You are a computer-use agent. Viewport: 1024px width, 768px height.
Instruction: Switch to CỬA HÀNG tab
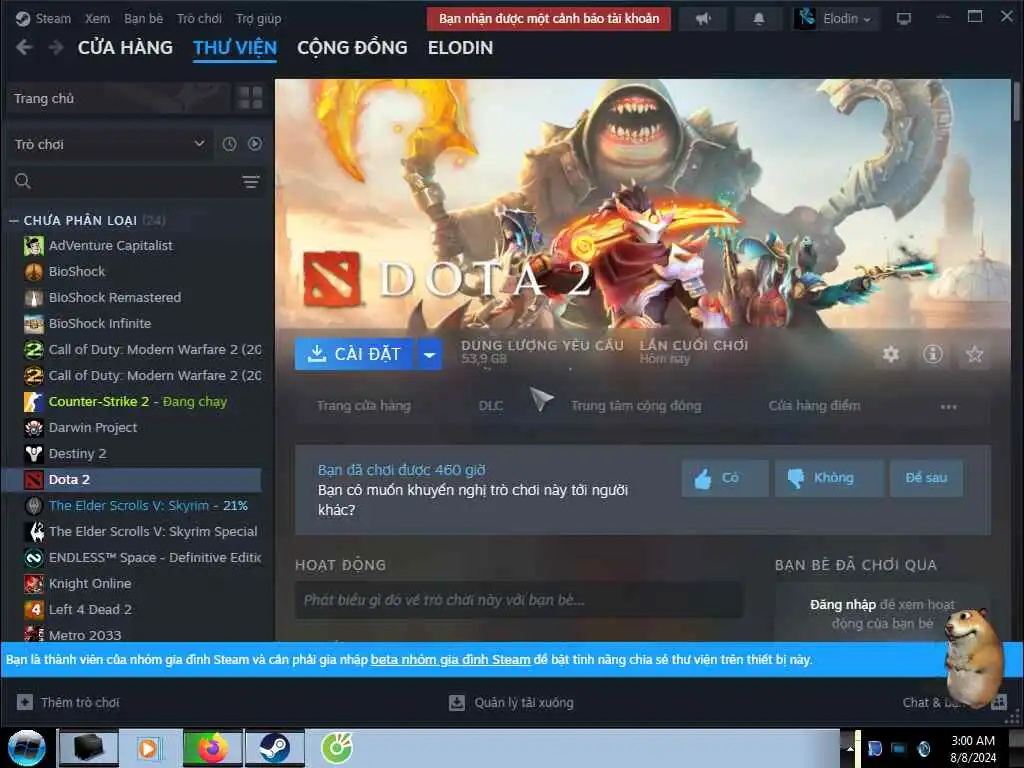(125, 48)
